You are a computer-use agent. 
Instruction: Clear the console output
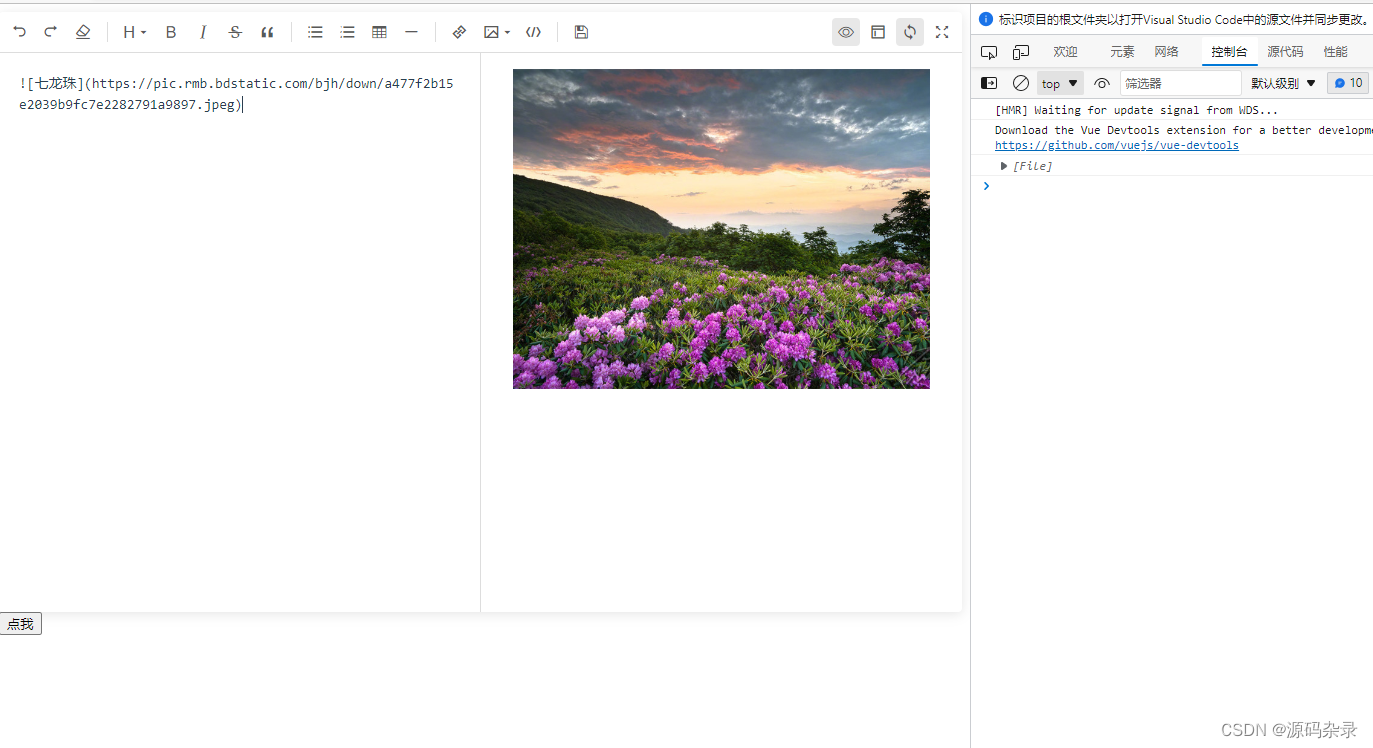1021,83
